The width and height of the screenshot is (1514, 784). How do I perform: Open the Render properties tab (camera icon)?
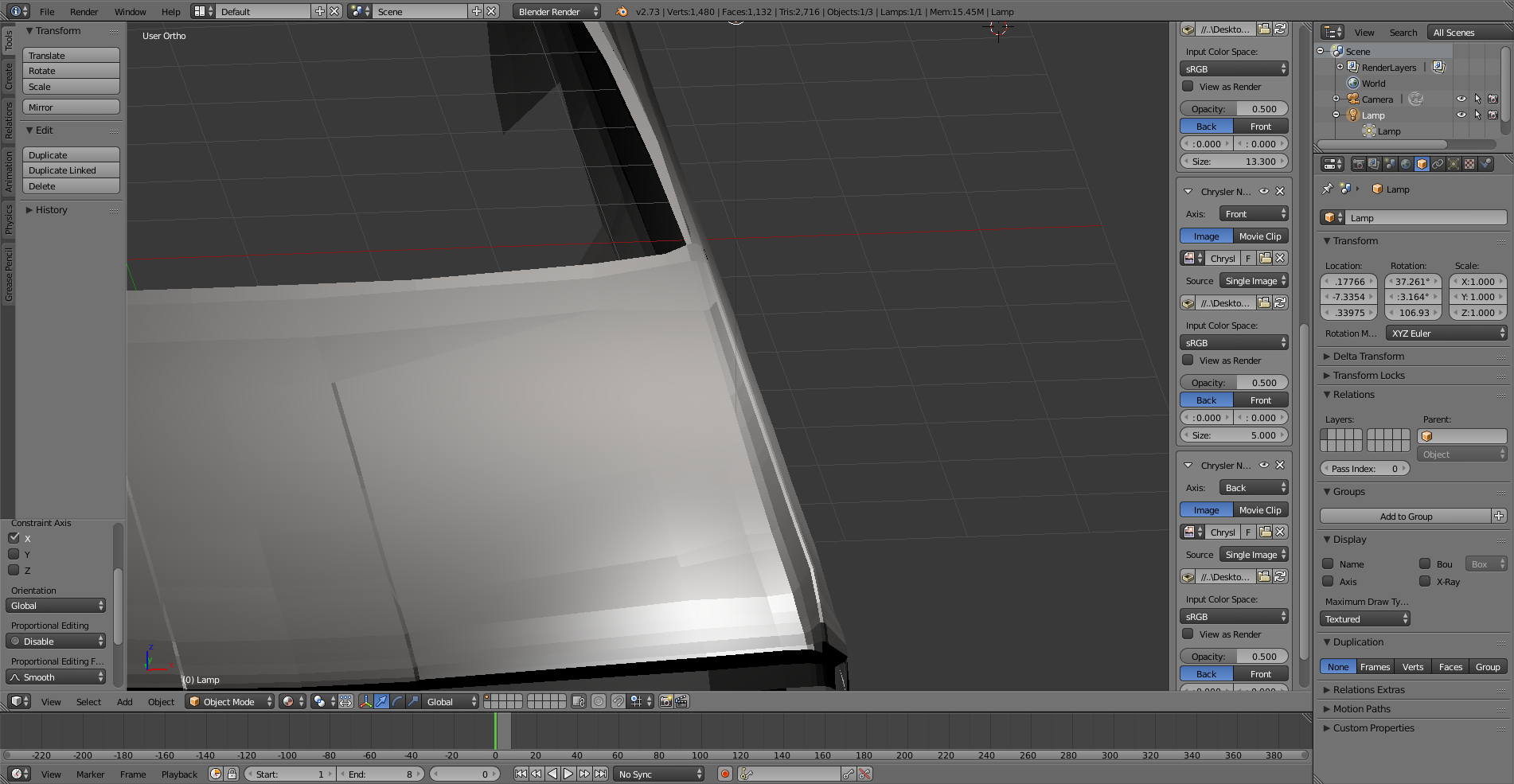1358,164
